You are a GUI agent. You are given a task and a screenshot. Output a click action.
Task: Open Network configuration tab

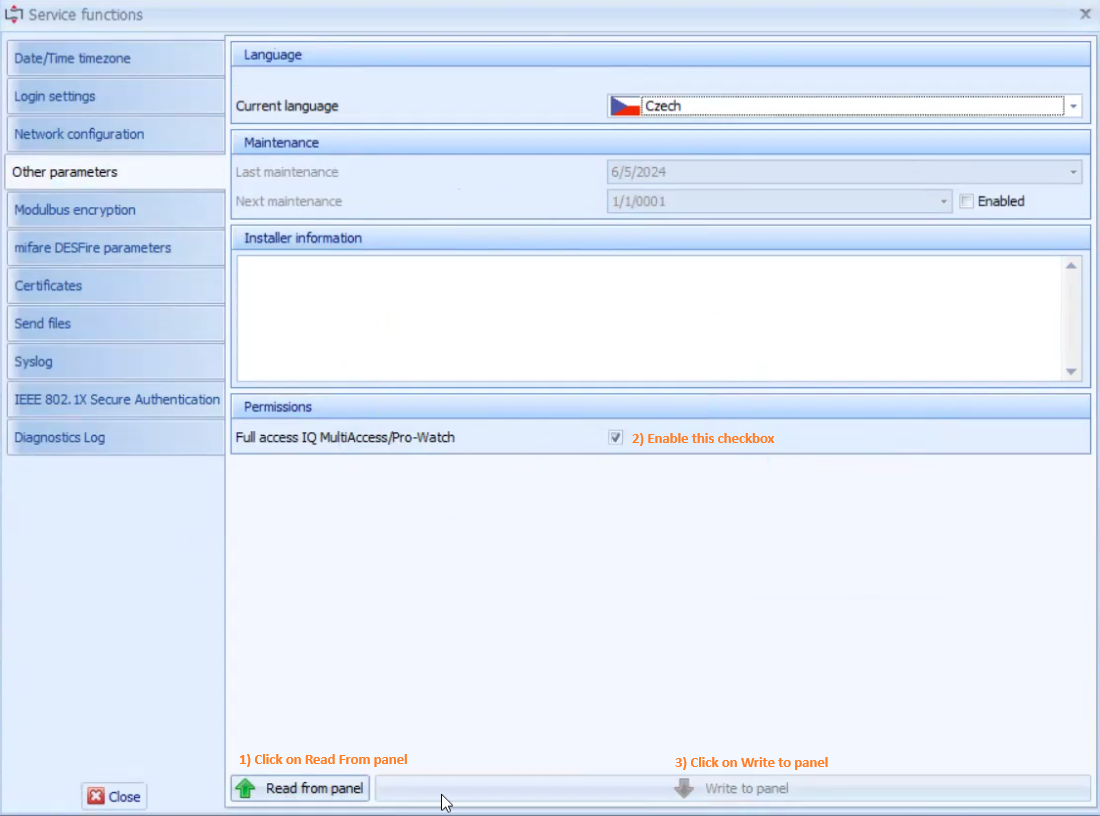(116, 134)
